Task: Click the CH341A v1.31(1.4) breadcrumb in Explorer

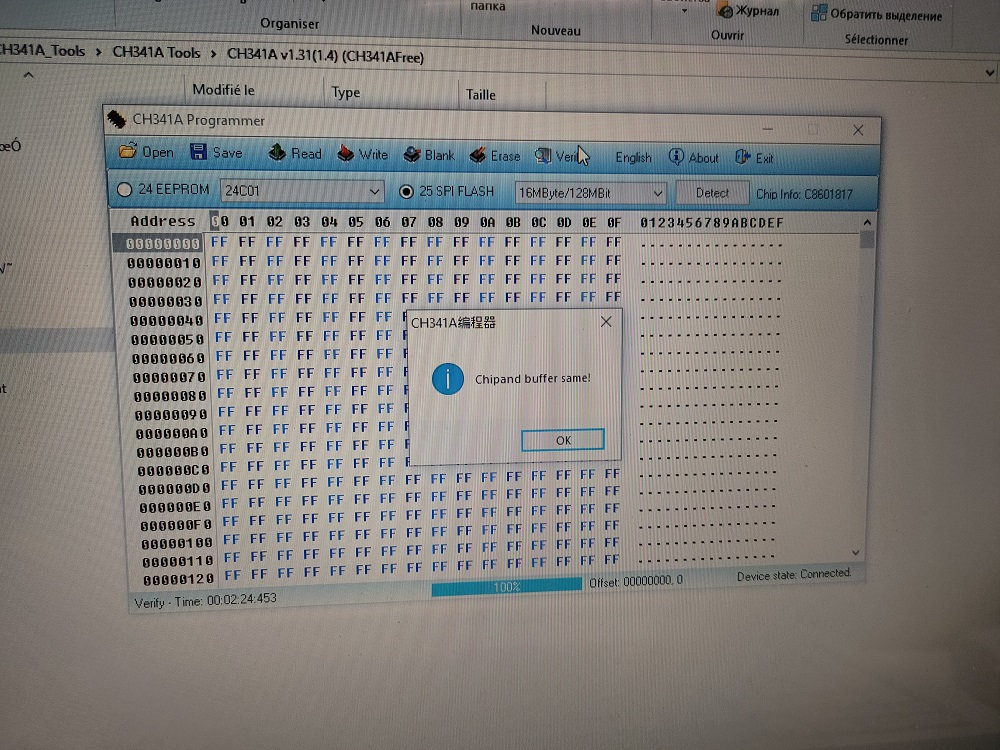Action: pyautogui.click(x=325, y=56)
